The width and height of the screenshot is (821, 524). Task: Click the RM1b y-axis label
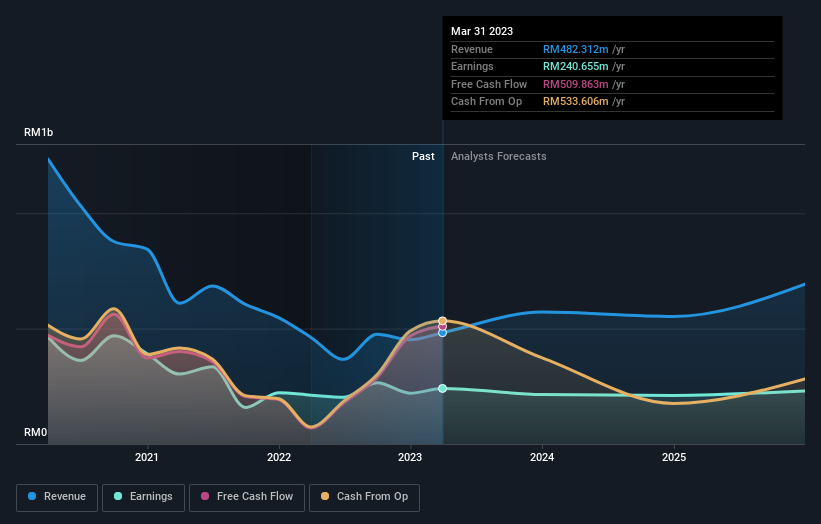[x=38, y=132]
